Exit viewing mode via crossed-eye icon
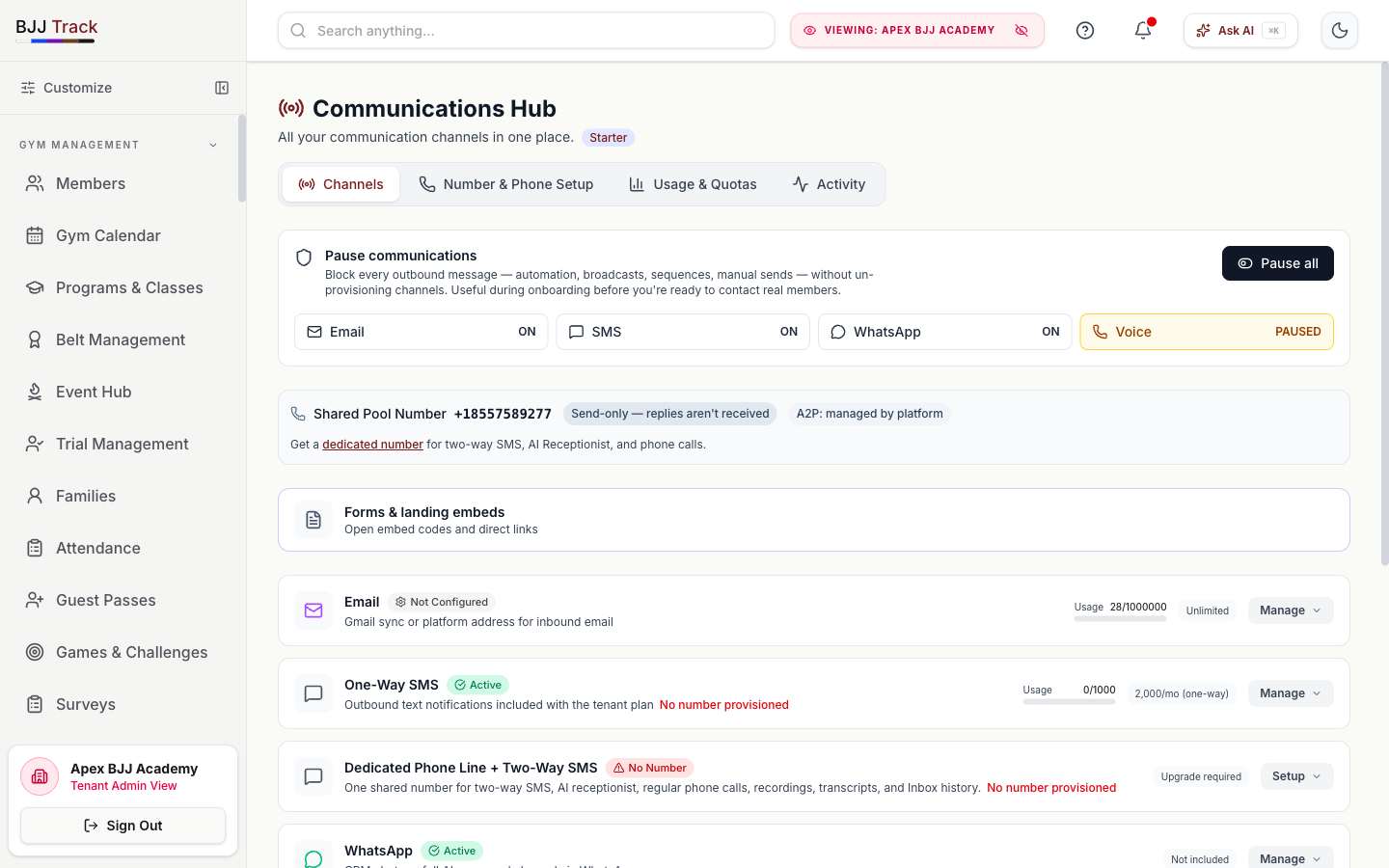The height and width of the screenshot is (868, 1389). click(x=1021, y=31)
